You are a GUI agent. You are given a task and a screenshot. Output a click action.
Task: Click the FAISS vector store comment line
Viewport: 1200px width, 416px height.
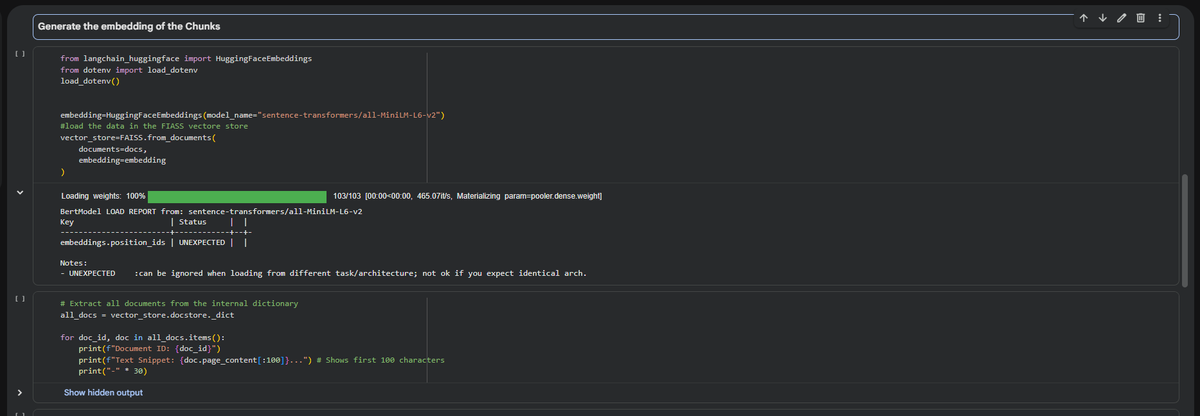click(x=154, y=126)
